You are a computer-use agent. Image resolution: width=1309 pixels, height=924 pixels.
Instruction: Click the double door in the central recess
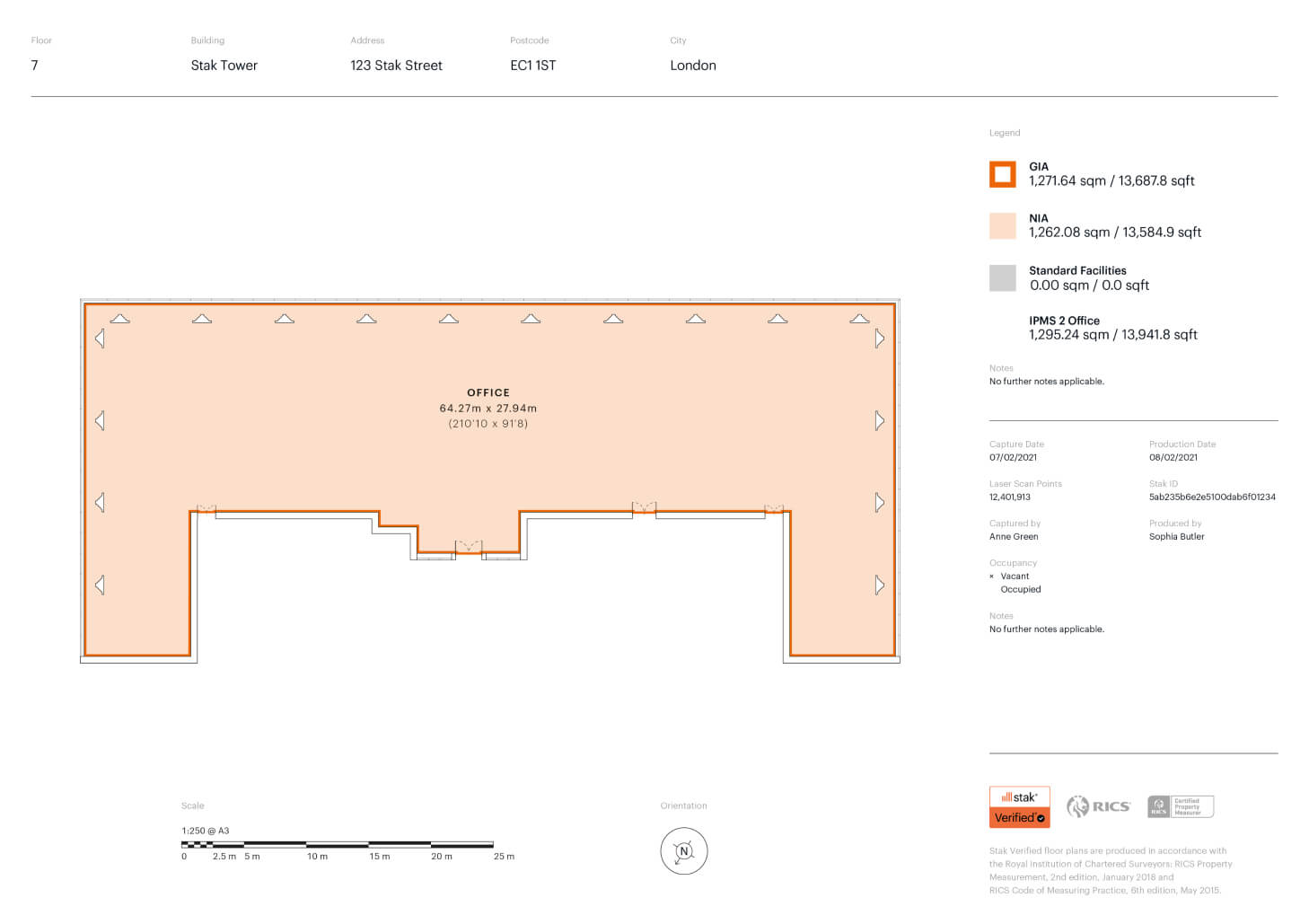pyautogui.click(x=468, y=546)
